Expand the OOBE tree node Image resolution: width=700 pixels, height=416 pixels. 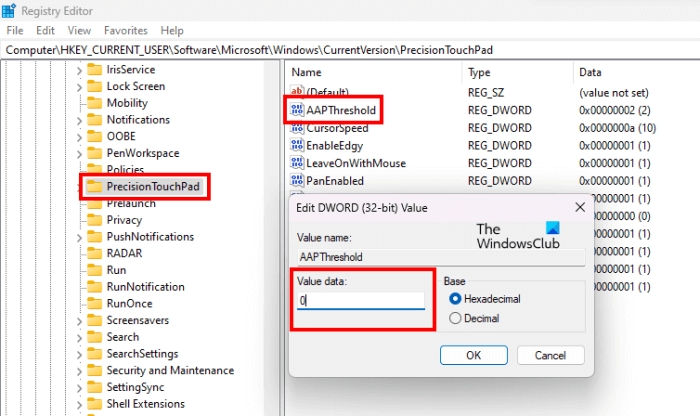coord(79,137)
